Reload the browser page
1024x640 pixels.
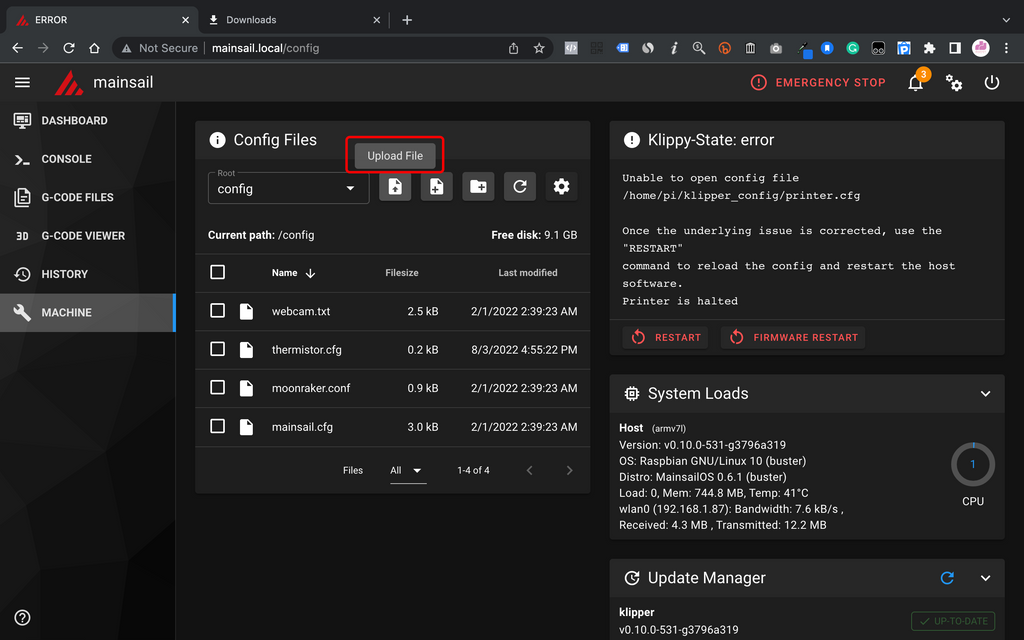(x=69, y=48)
